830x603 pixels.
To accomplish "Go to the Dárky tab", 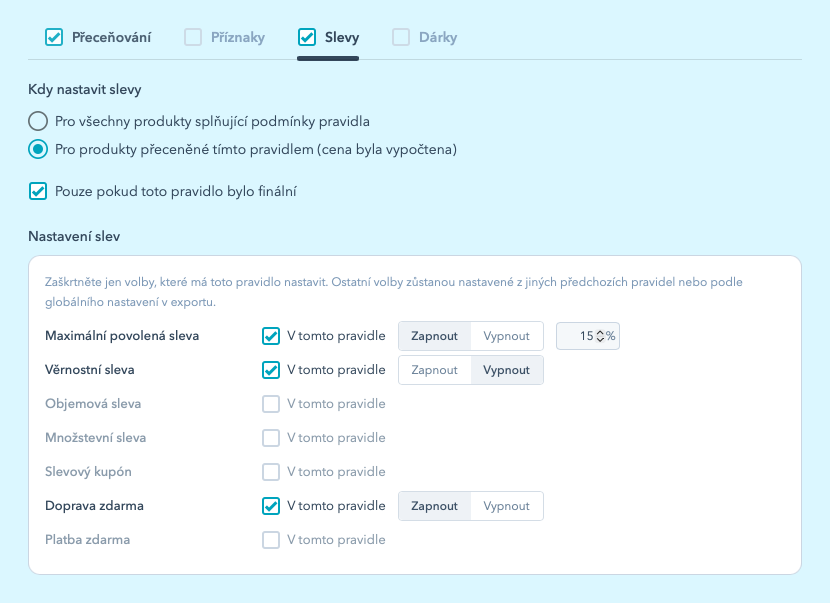I will pyautogui.click(x=438, y=38).
